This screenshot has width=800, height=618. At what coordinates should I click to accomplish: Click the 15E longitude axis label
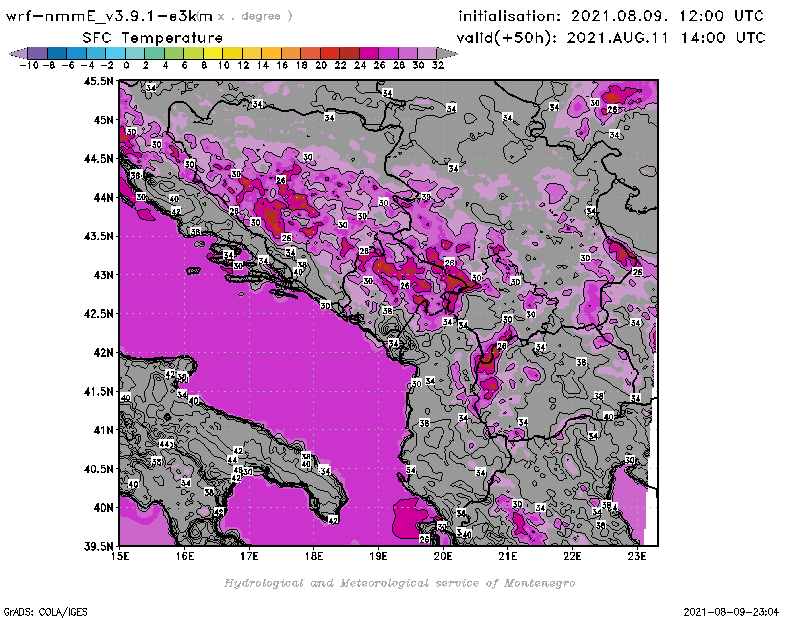coord(120,556)
